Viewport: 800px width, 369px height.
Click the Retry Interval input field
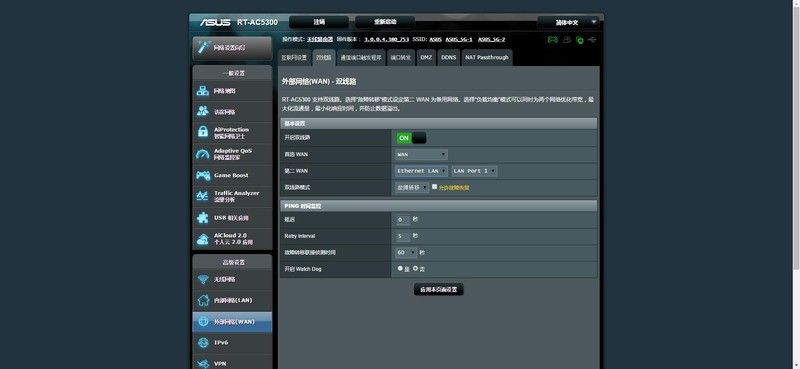[x=403, y=236]
